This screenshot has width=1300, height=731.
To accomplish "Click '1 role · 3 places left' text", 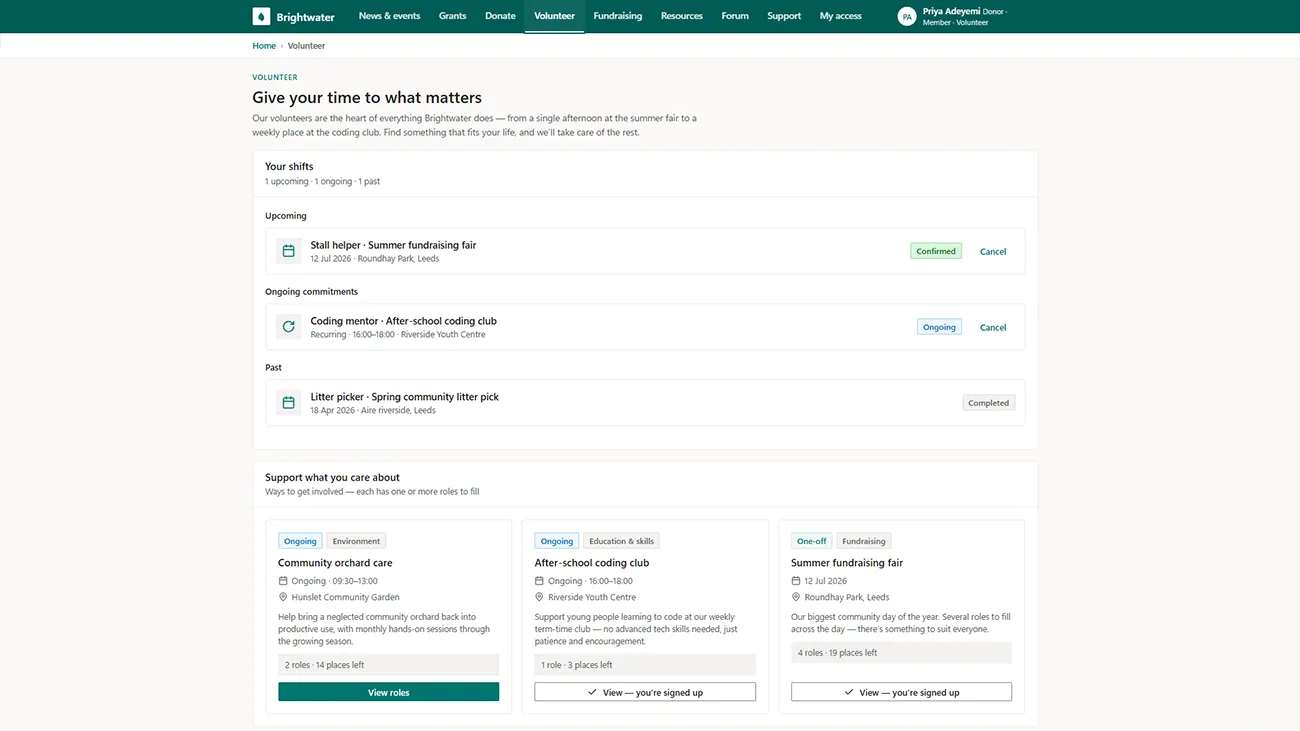I will 577,665.
